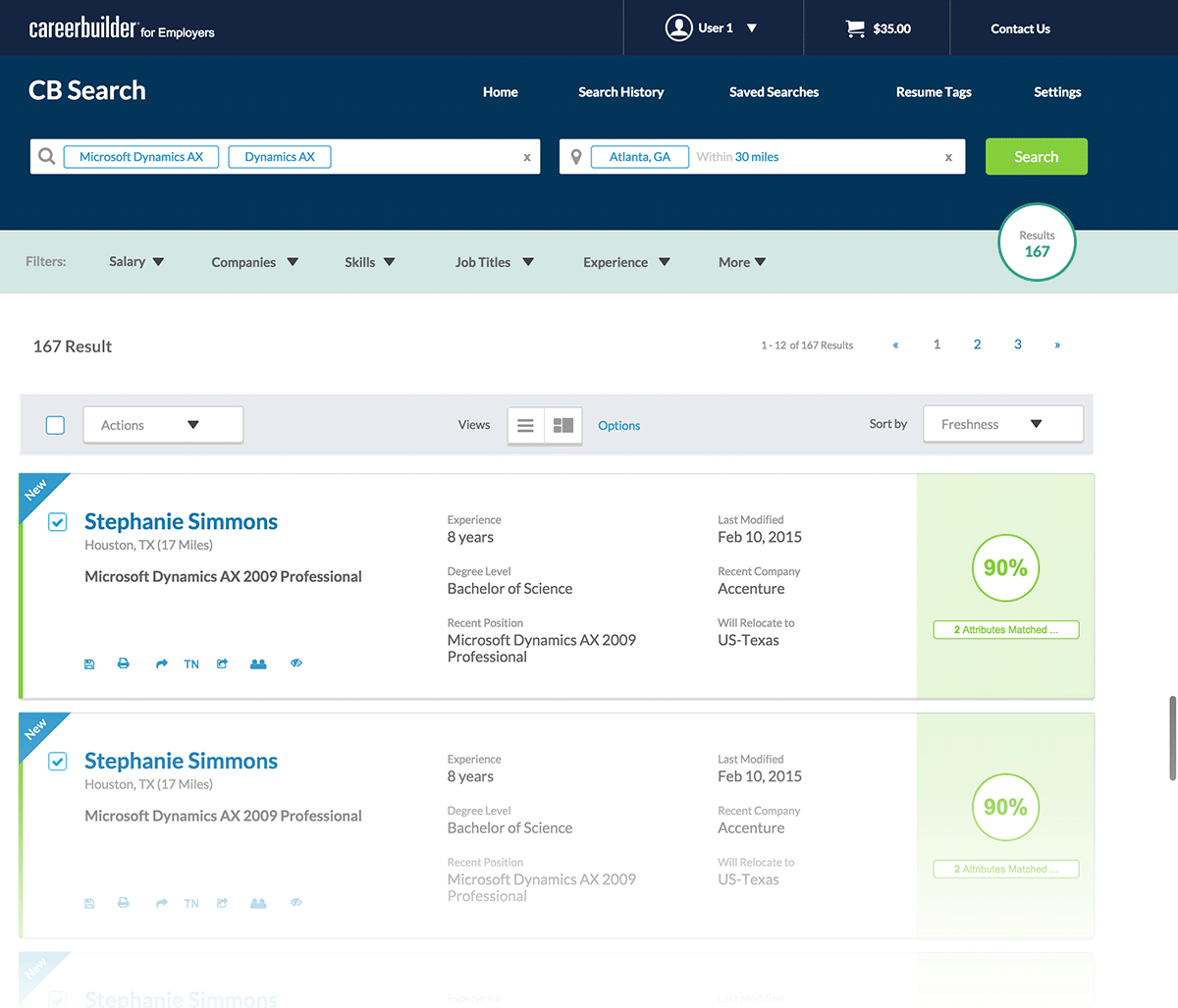Expand the Job Titles filter
The width and height of the screenshot is (1178, 1008).
(x=495, y=262)
